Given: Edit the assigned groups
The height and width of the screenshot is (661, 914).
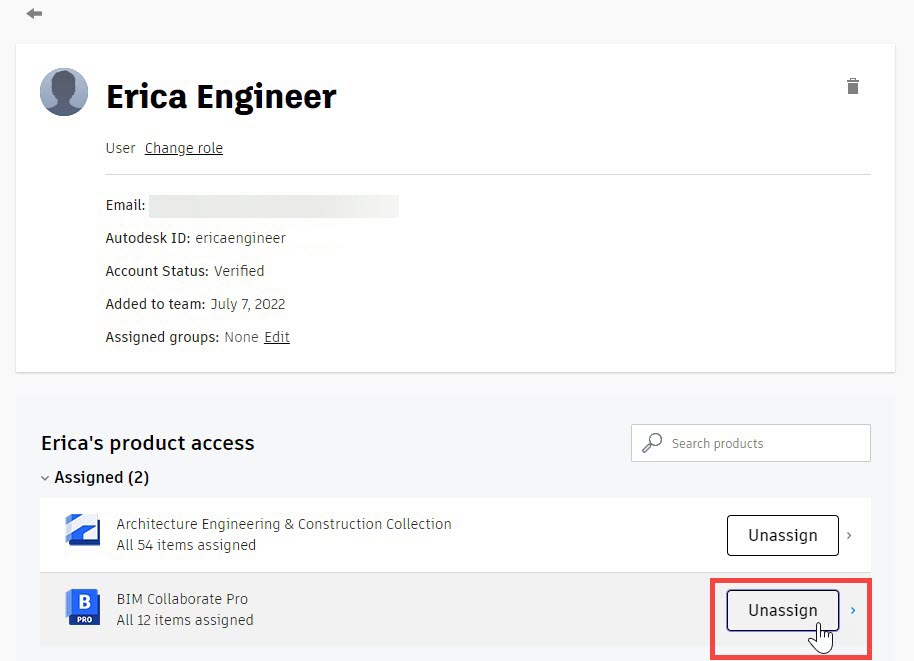Looking at the screenshot, I should click(277, 337).
